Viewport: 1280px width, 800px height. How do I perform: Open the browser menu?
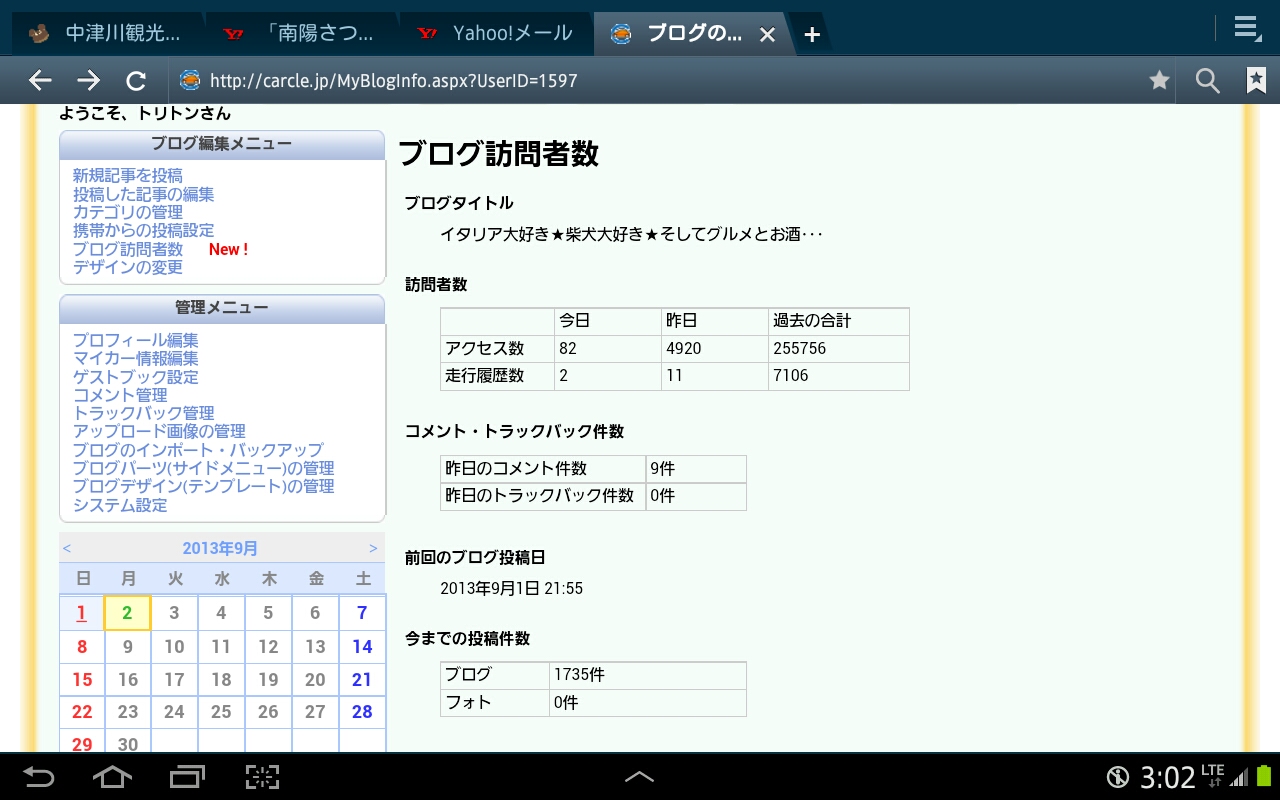point(1247,30)
